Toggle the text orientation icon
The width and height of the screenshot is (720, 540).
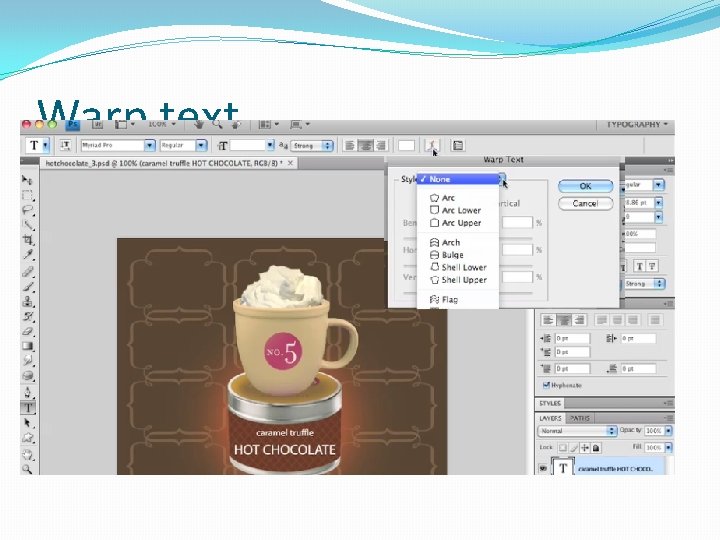[65, 146]
